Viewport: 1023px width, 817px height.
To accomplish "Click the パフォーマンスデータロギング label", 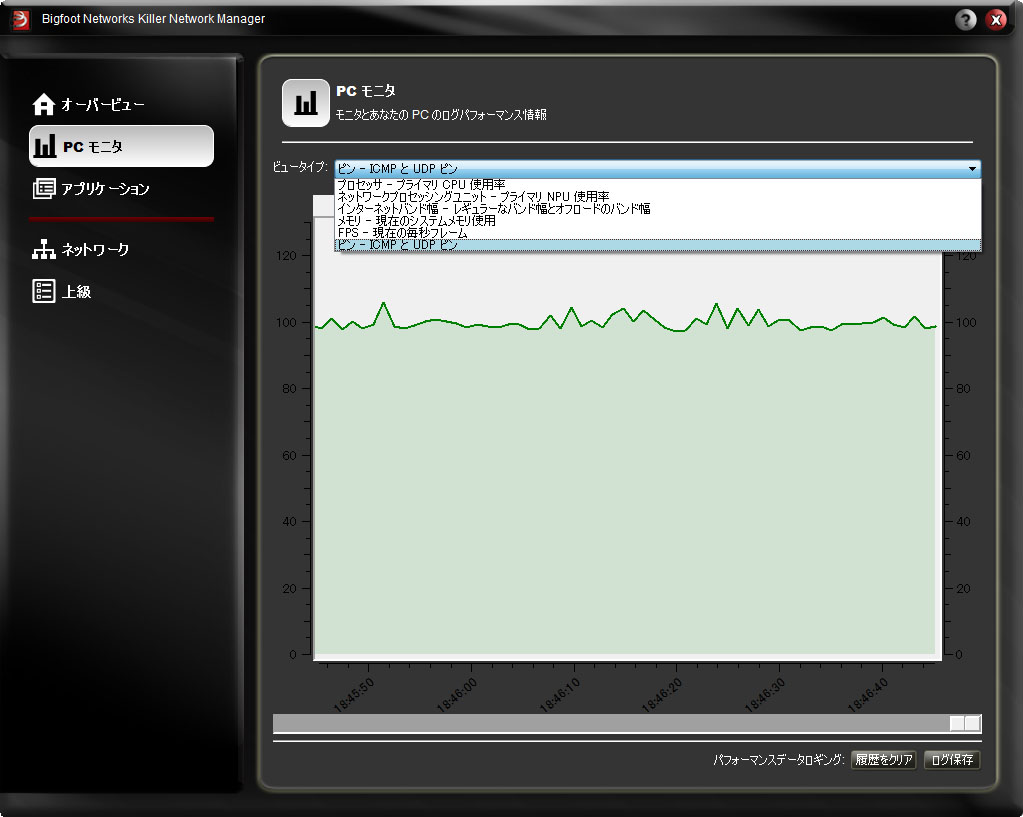I will tap(778, 760).
